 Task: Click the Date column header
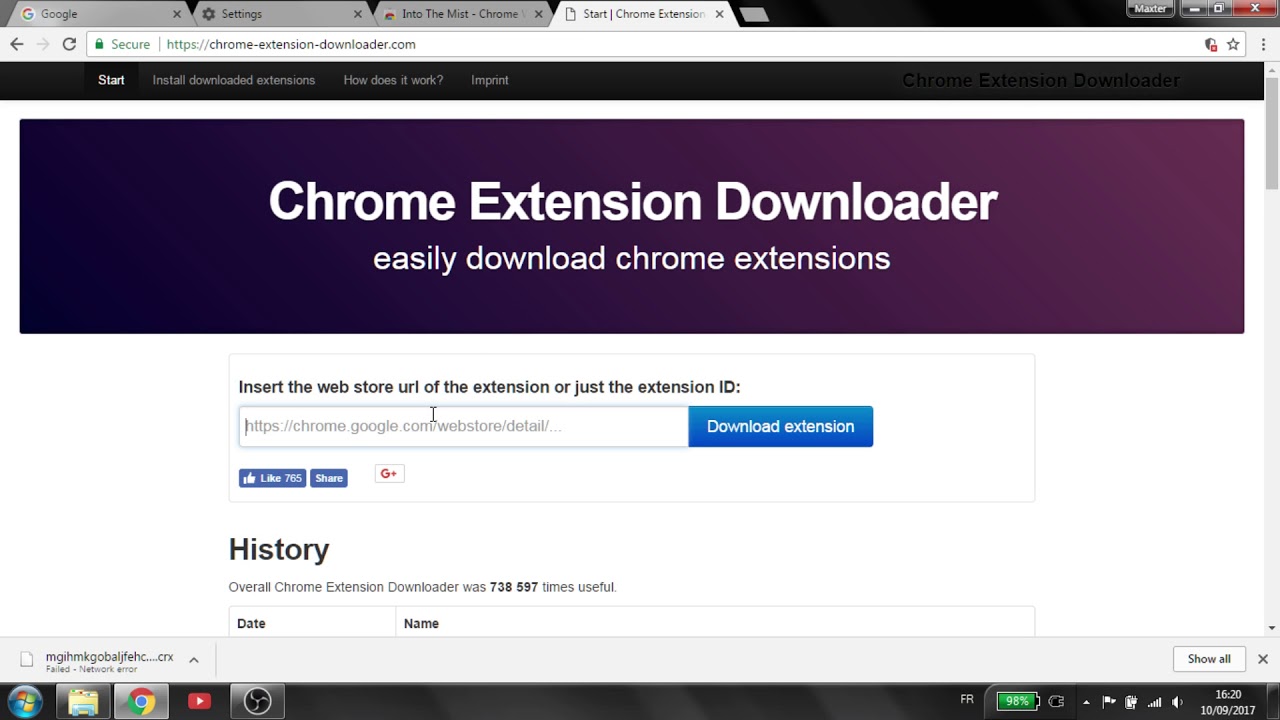tap(251, 623)
